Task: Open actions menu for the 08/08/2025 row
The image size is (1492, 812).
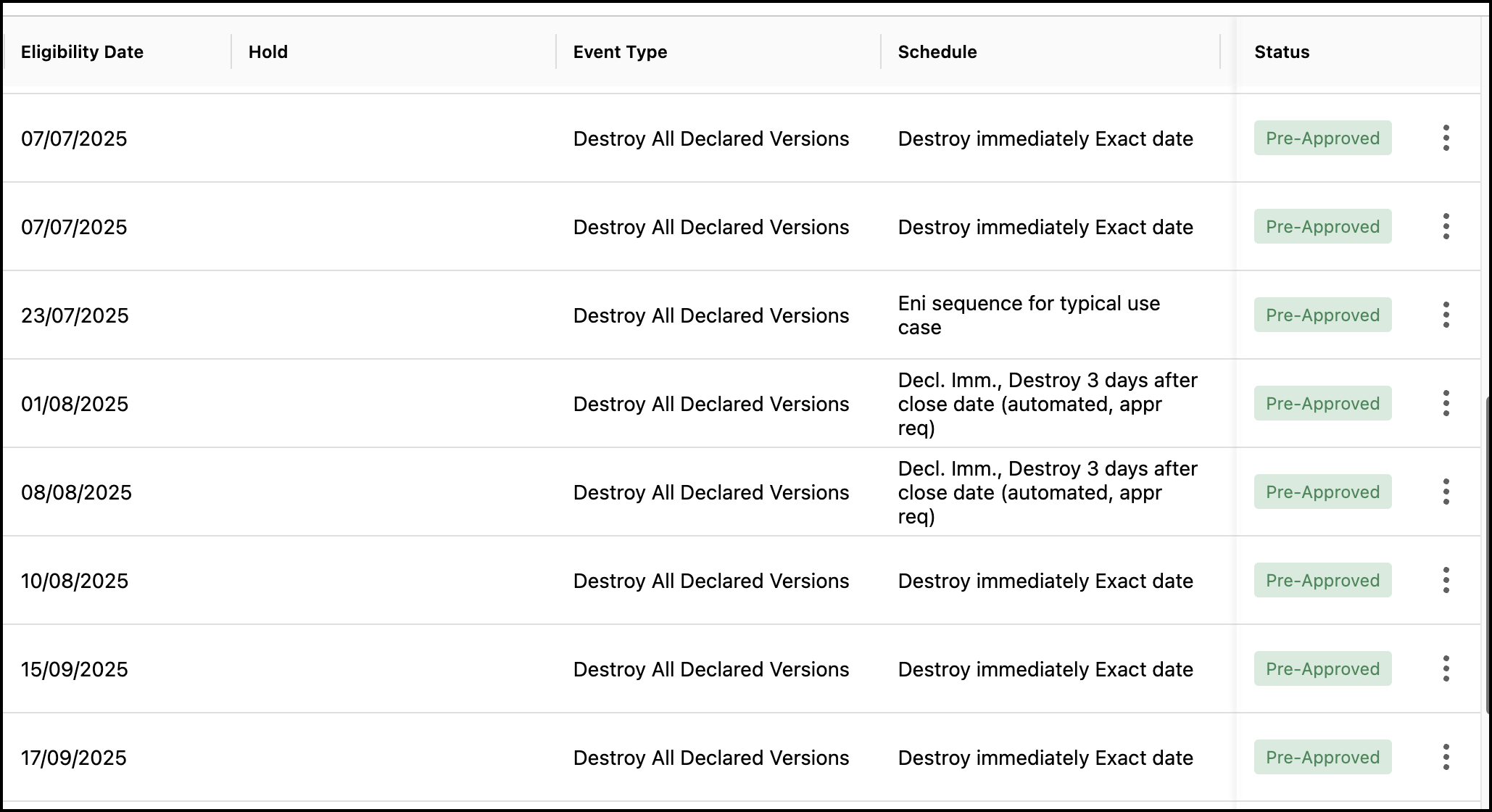Action: (1446, 492)
